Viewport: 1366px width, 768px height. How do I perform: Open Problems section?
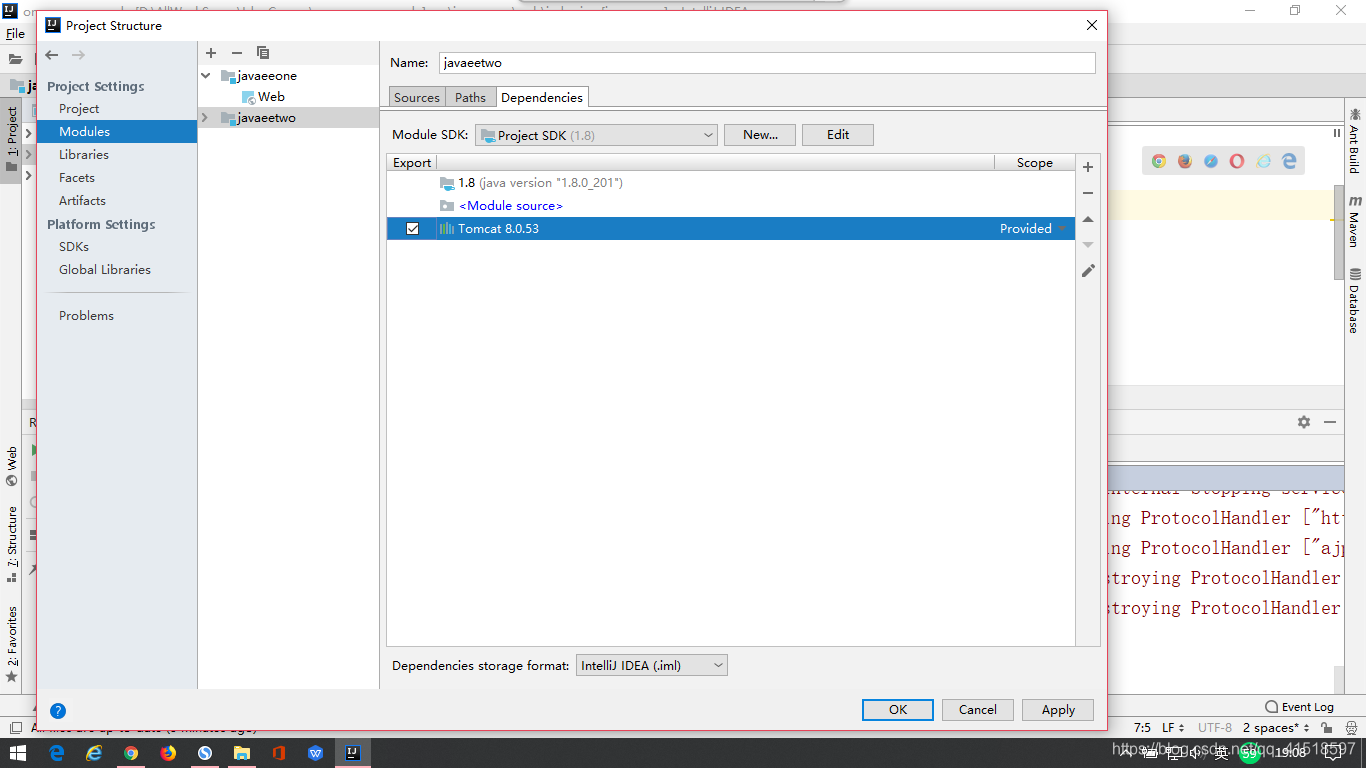click(86, 316)
